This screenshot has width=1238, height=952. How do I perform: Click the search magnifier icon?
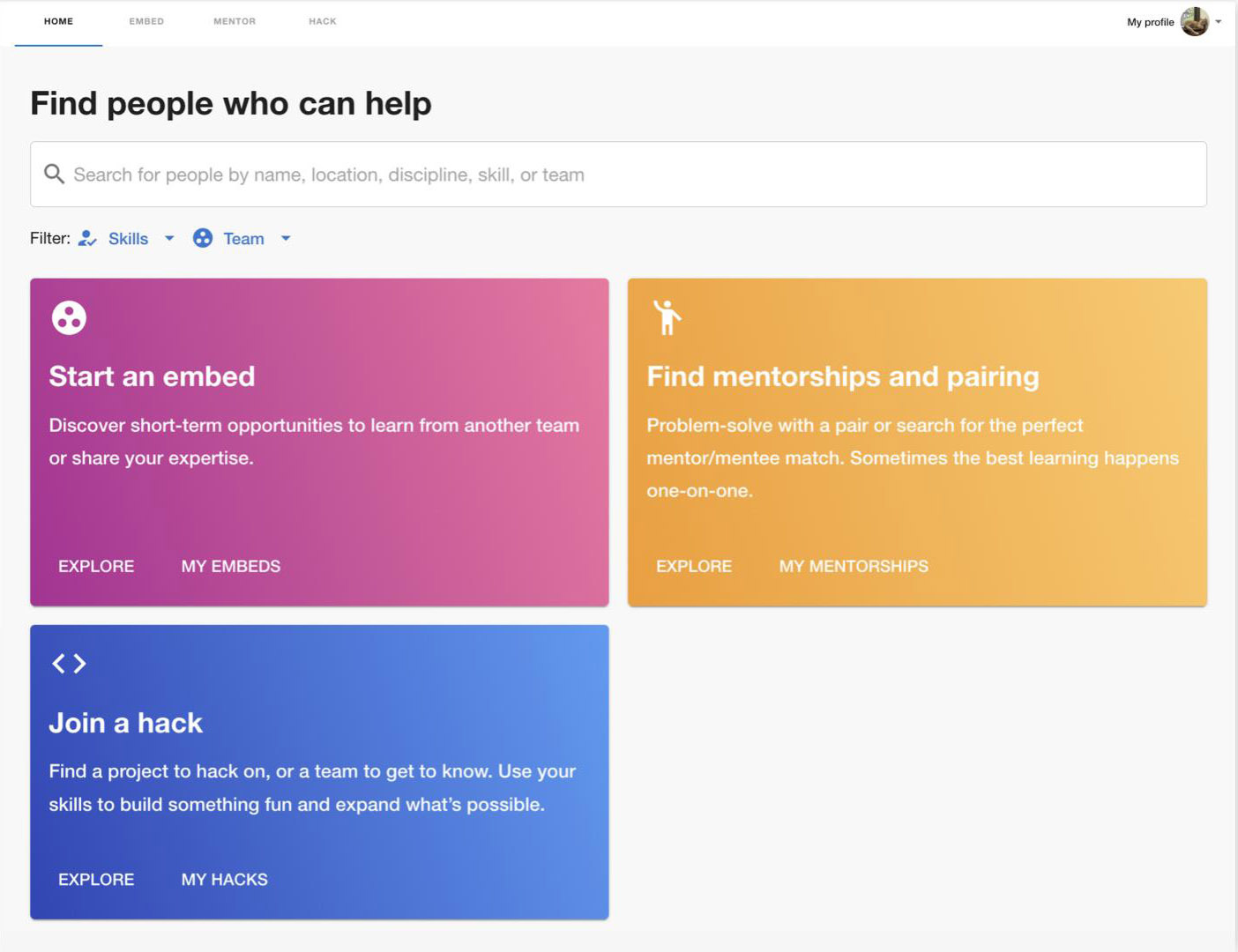[x=54, y=175]
